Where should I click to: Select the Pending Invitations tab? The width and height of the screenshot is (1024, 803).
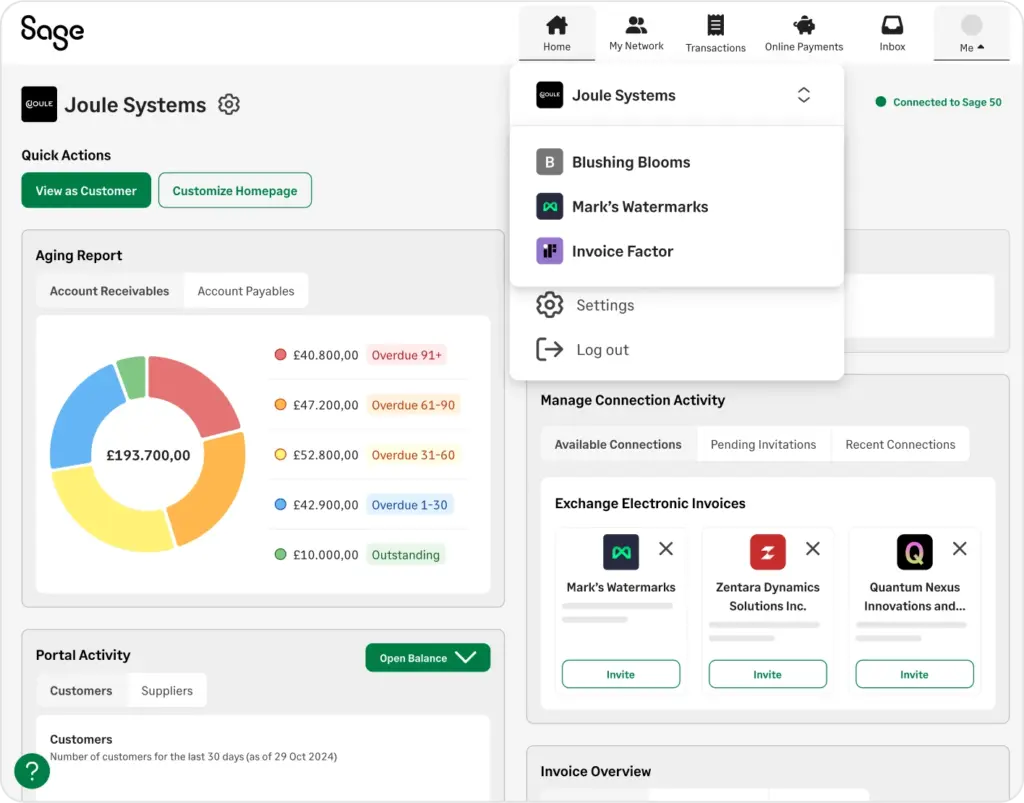pyautogui.click(x=763, y=445)
